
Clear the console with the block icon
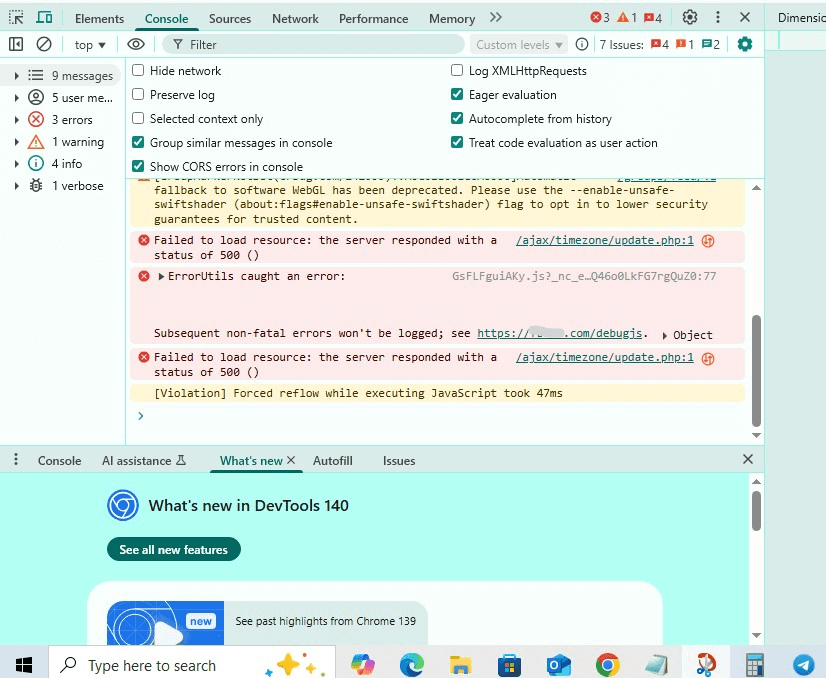[x=44, y=44]
